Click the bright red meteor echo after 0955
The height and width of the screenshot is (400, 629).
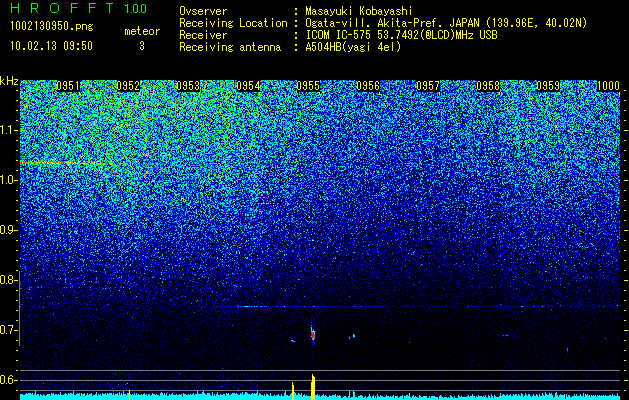(x=313, y=334)
